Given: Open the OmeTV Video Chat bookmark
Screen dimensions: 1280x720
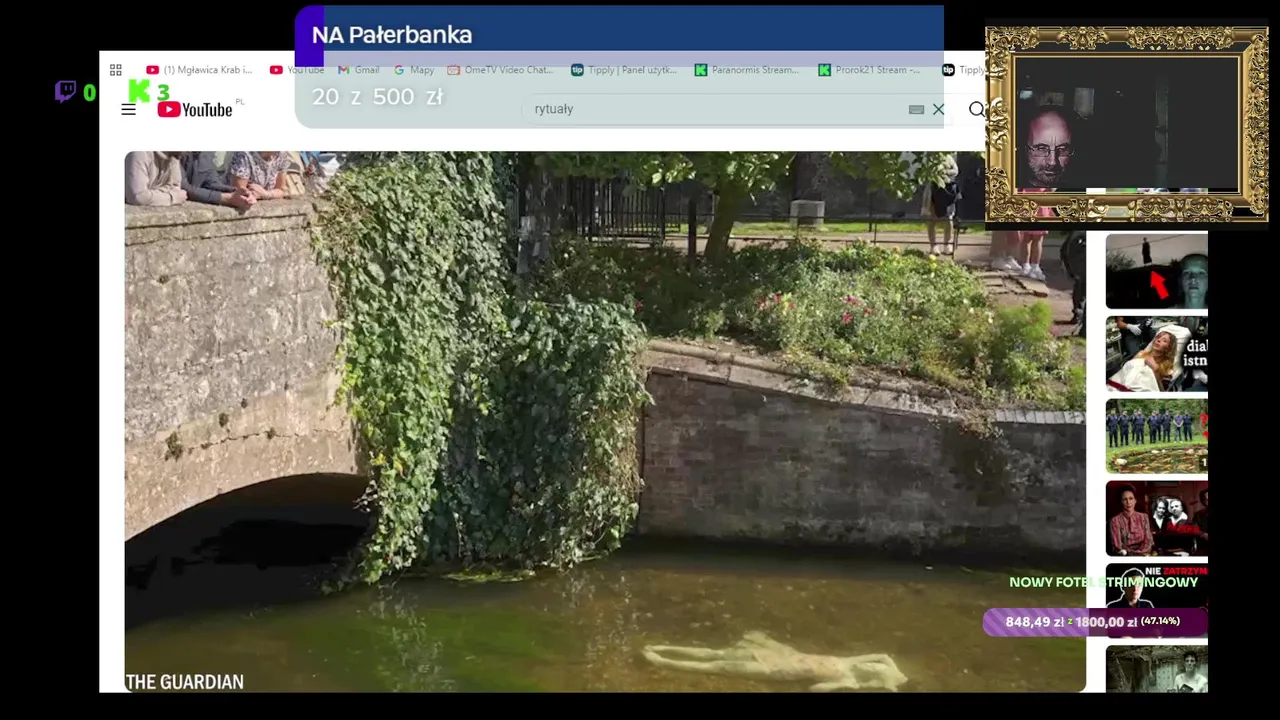Looking at the screenshot, I should coord(500,70).
